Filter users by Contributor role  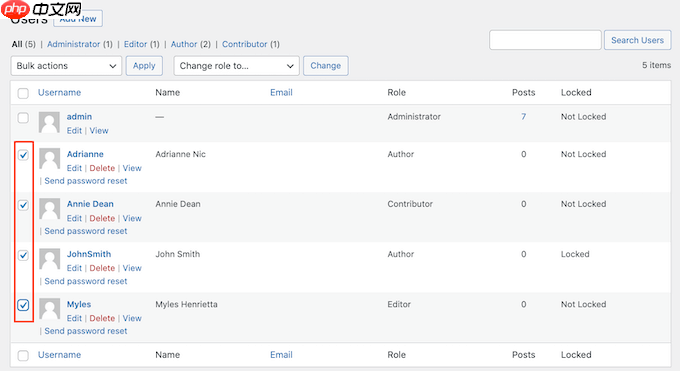(245, 44)
